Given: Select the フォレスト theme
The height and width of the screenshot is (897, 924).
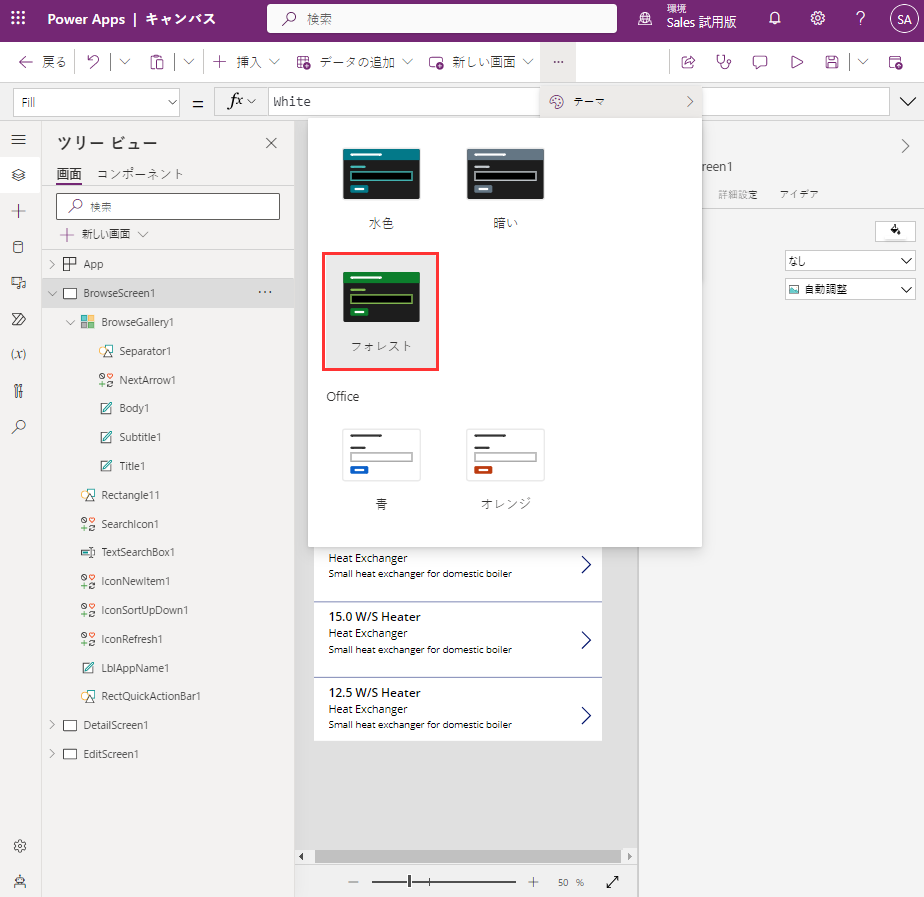Looking at the screenshot, I should pyautogui.click(x=381, y=312).
